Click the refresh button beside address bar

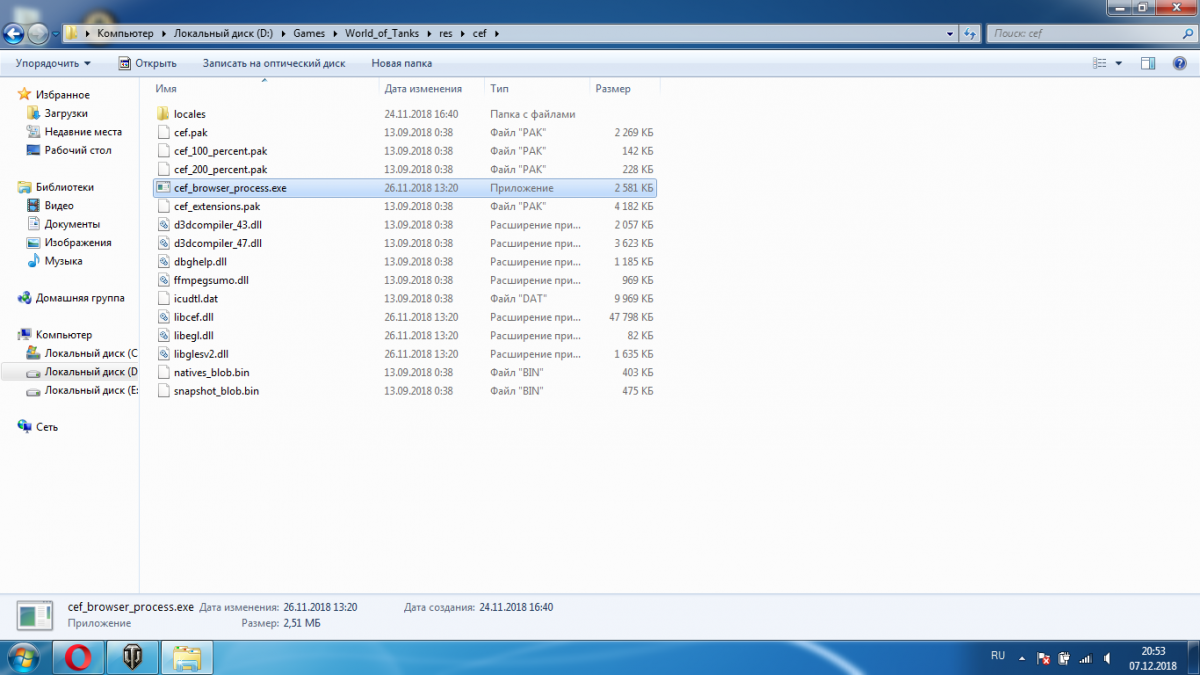tap(968, 33)
